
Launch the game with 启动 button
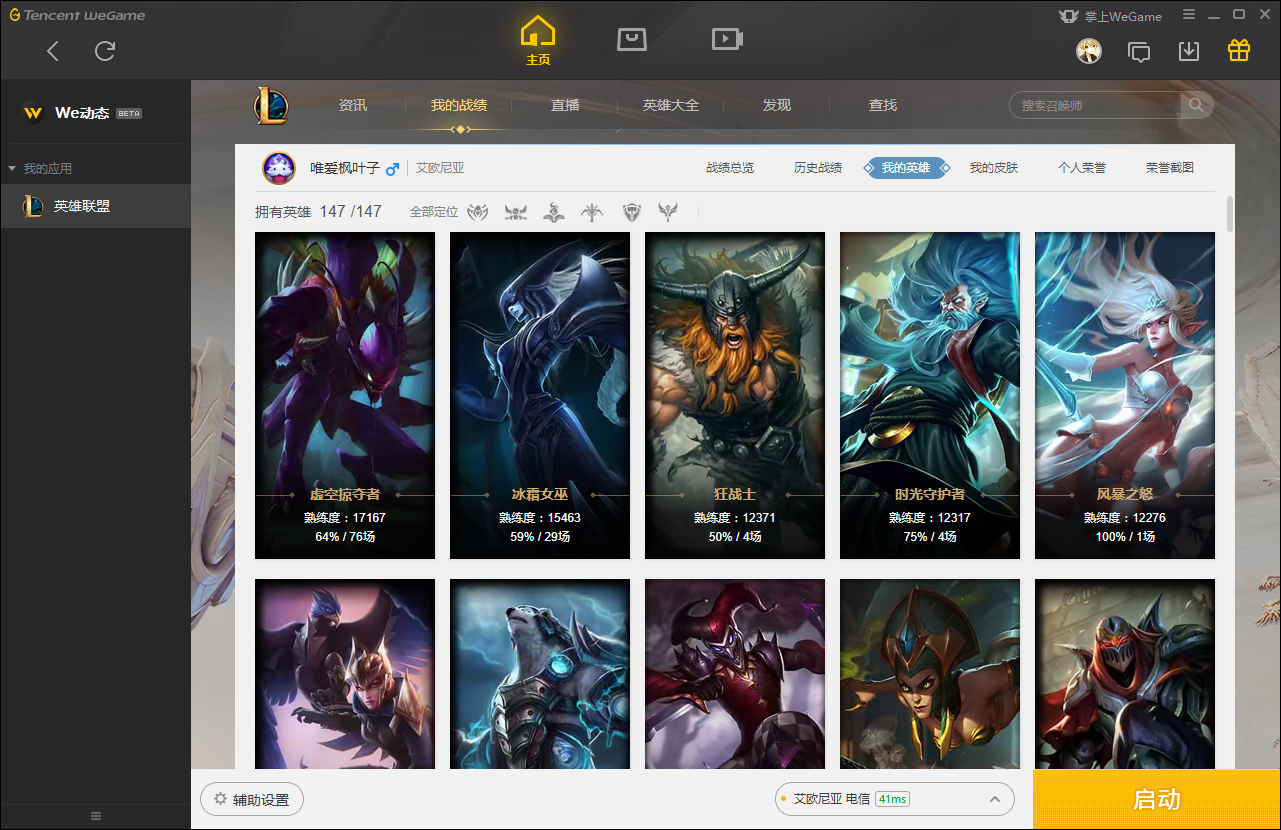1157,799
